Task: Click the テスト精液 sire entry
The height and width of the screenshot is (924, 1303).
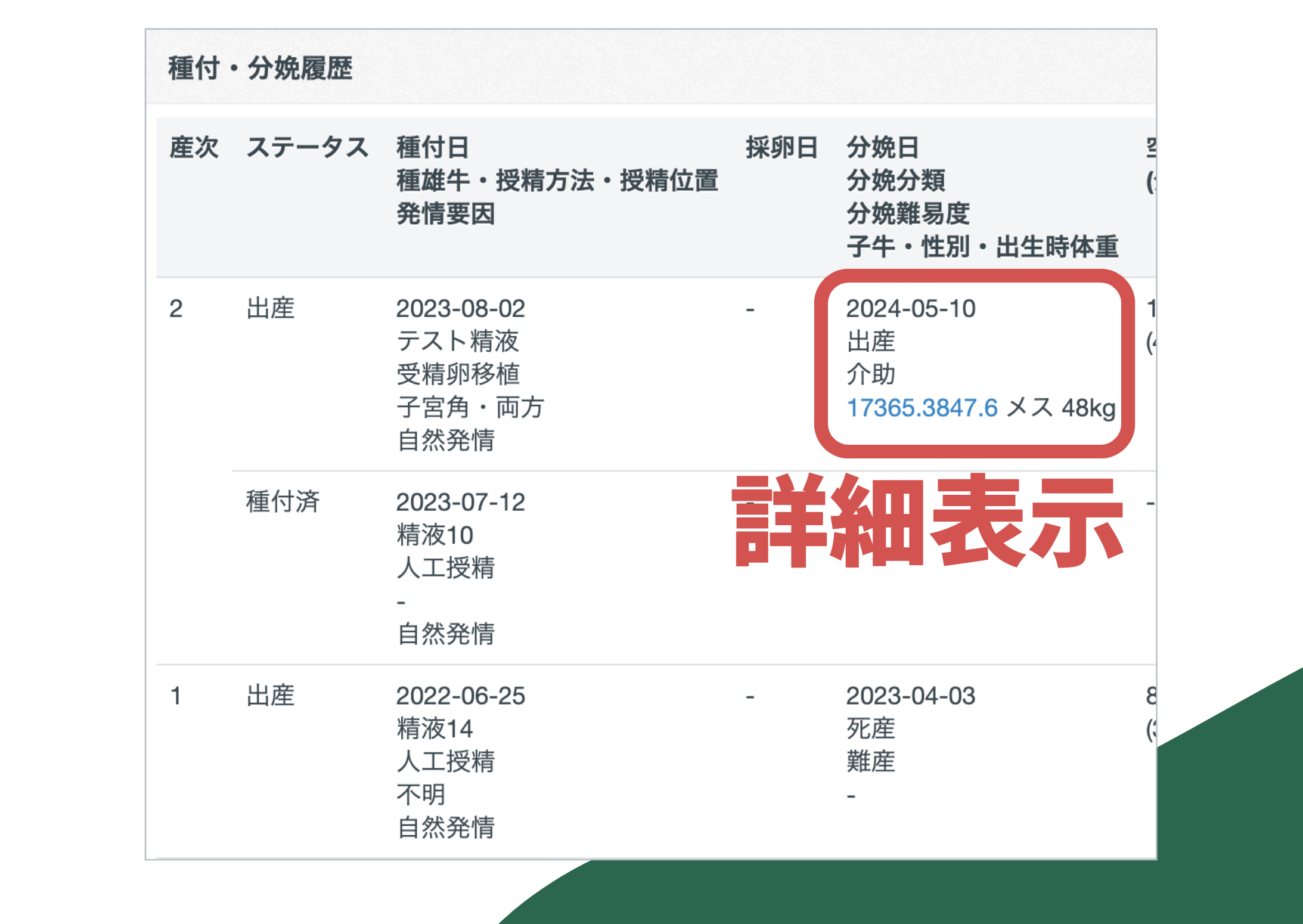Action: (x=458, y=342)
